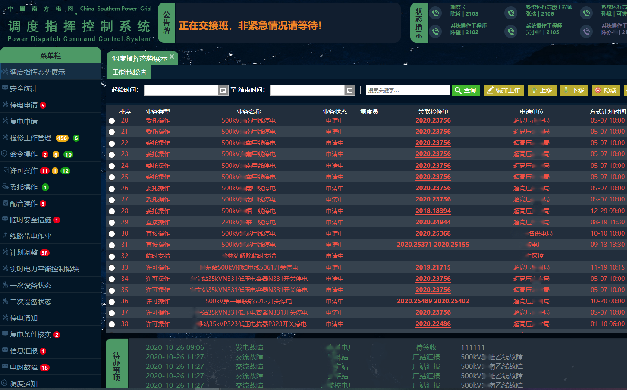Open date picker of start time field
This screenshot has height=390, width=627.
click(223, 90)
